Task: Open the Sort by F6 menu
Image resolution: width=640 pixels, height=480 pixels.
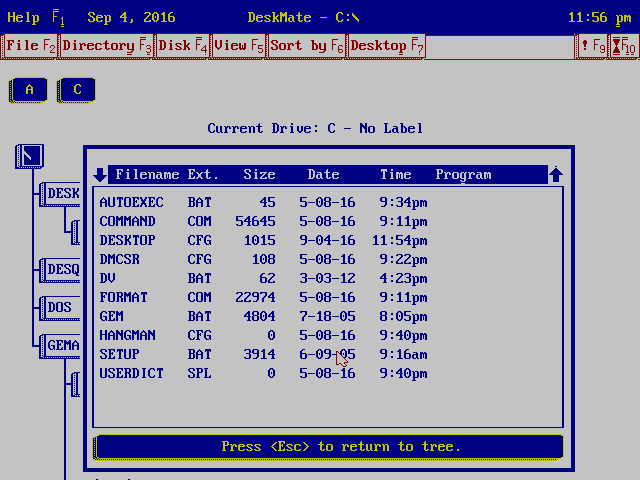Action: coord(307,46)
